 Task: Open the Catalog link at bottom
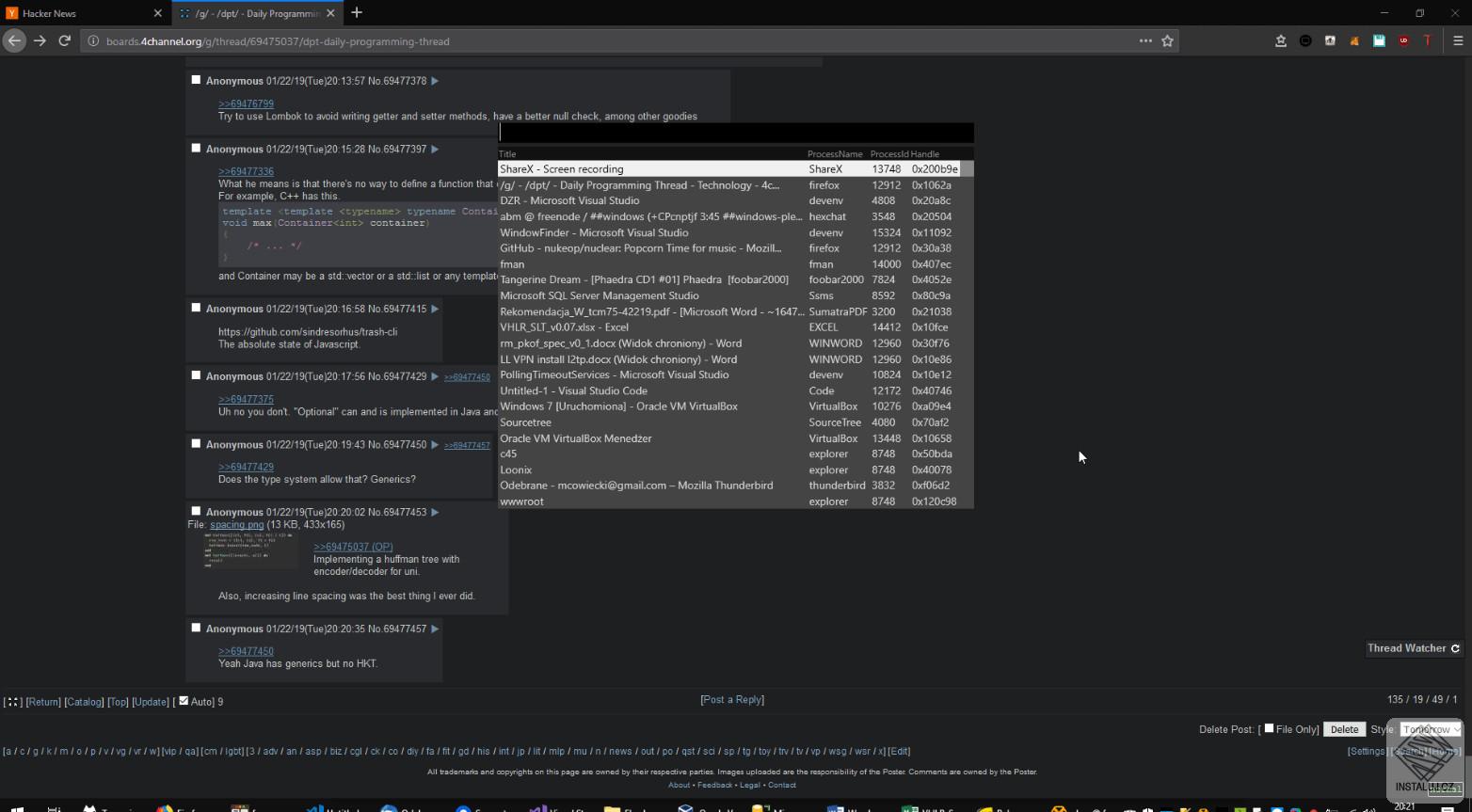84,702
